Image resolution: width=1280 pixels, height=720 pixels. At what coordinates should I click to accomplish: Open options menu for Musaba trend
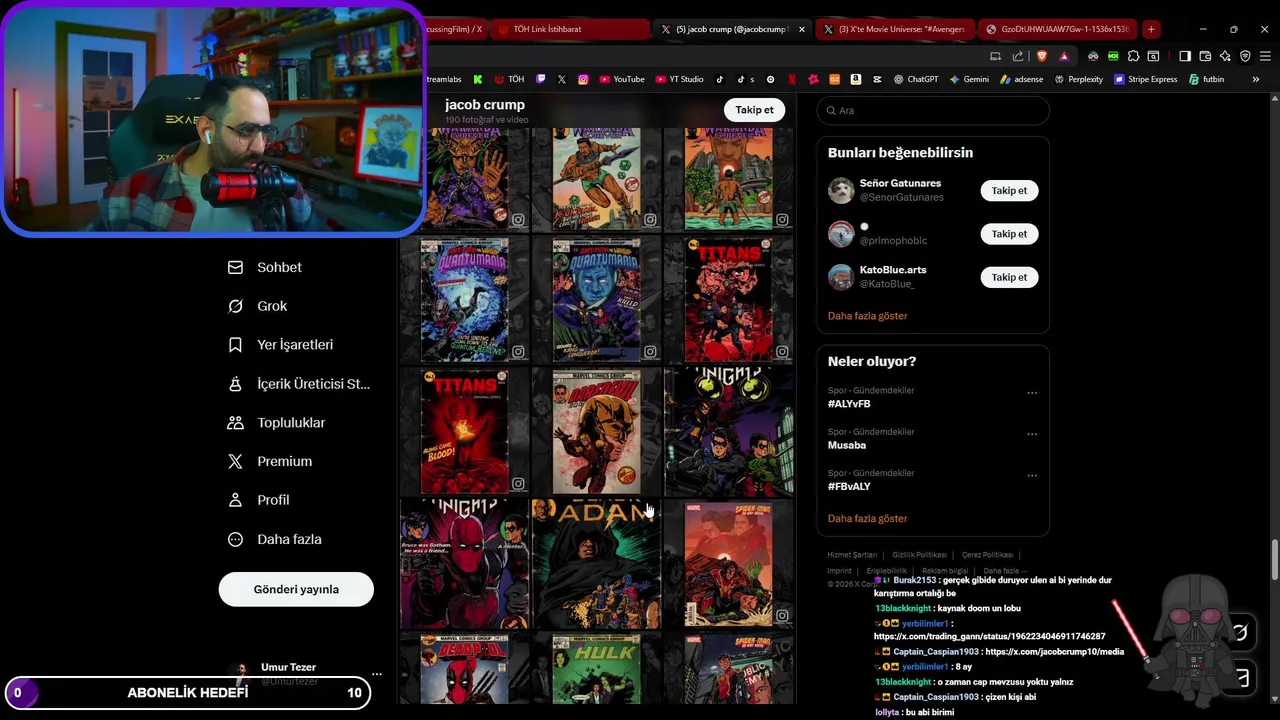click(1032, 434)
